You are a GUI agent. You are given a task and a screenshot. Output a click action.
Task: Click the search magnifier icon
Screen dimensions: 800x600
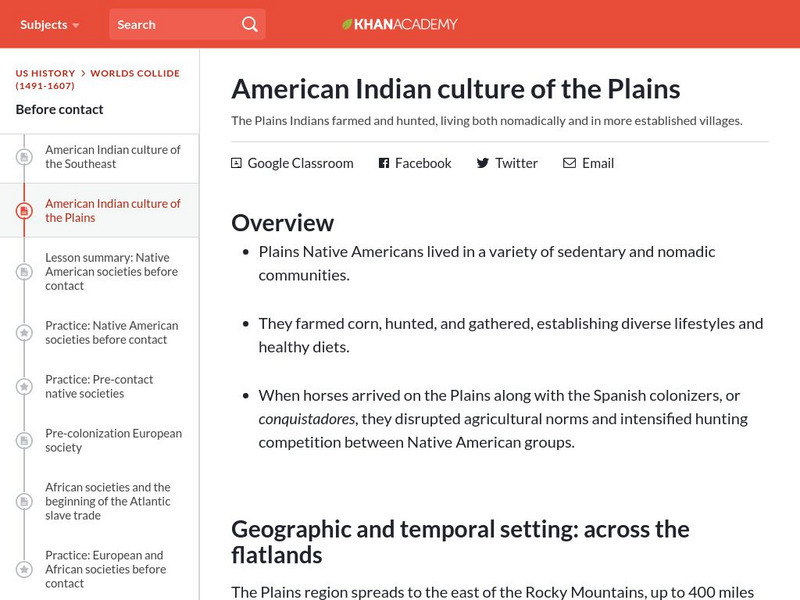click(250, 24)
